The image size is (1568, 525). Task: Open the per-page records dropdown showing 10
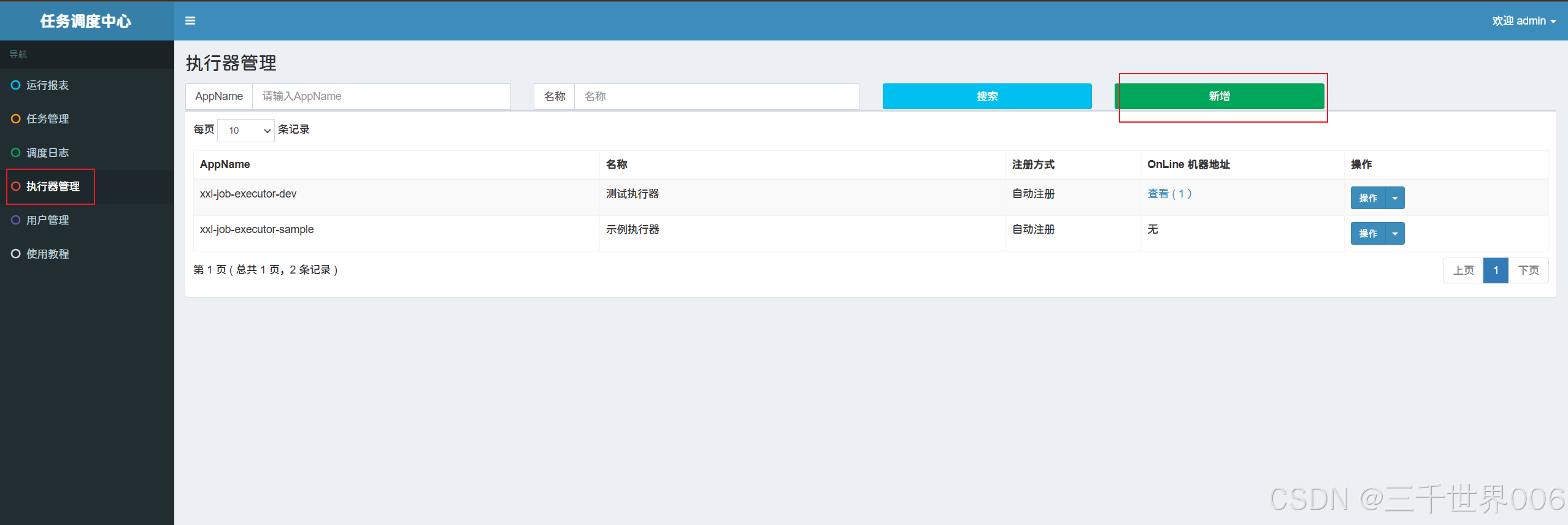(246, 130)
